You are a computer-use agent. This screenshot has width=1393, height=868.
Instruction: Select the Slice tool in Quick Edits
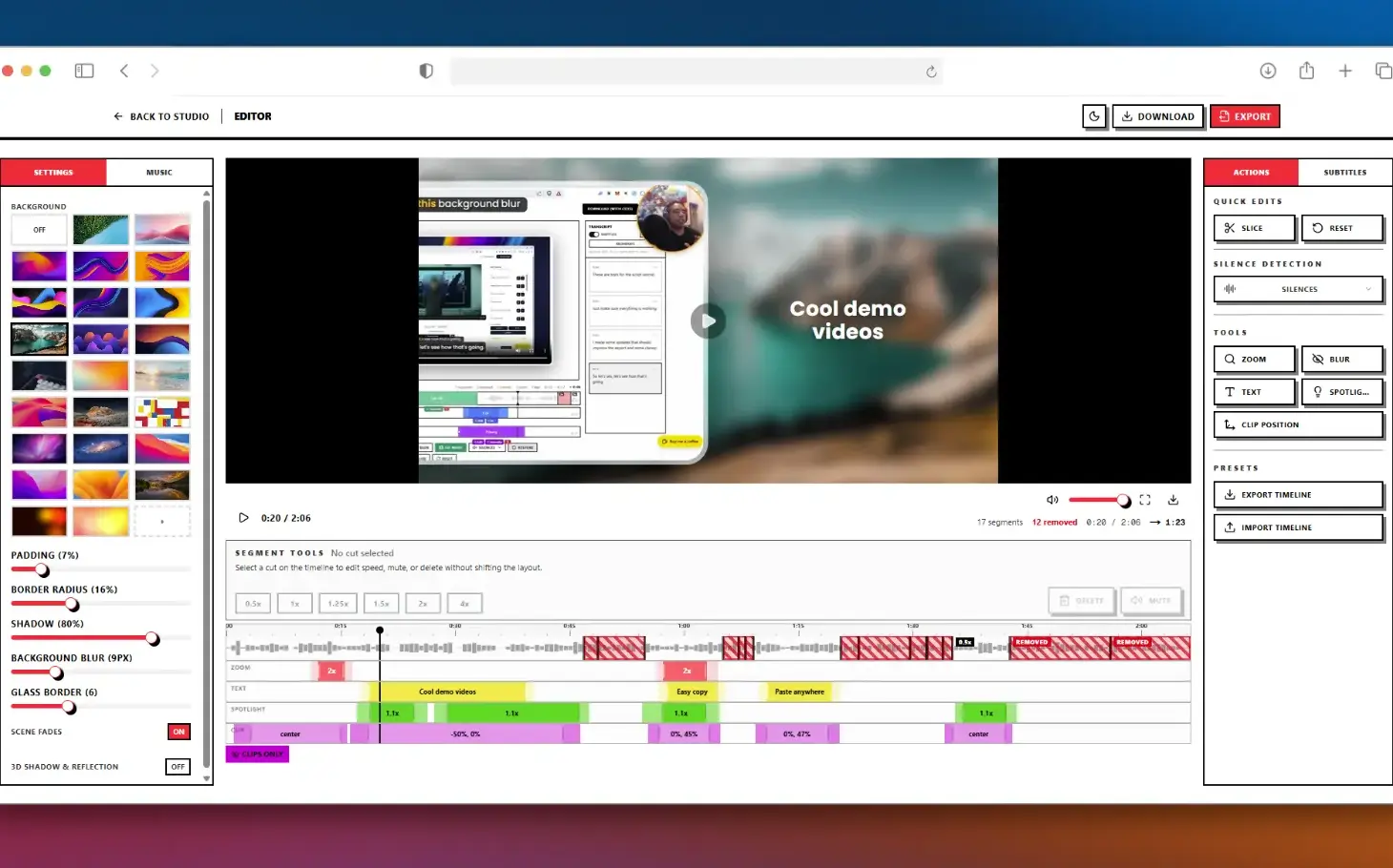click(1254, 228)
